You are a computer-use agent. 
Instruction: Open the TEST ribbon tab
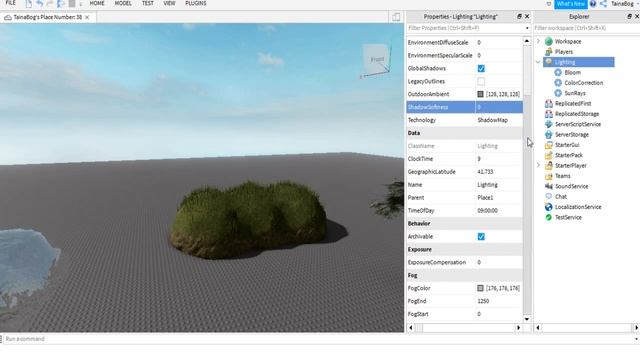(x=148, y=3)
